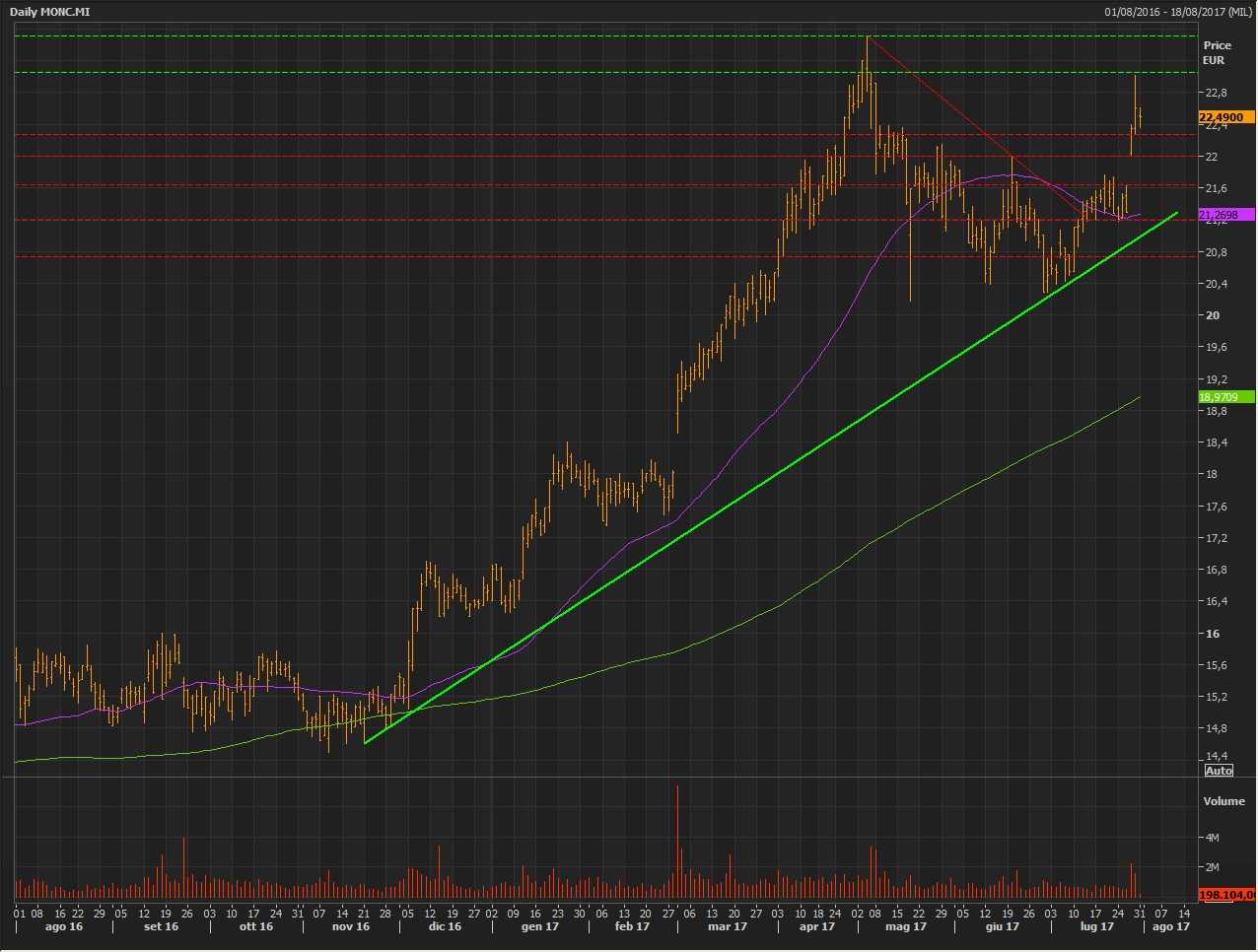
Task: Click the 15,2 price axis value
Action: (x=1216, y=697)
